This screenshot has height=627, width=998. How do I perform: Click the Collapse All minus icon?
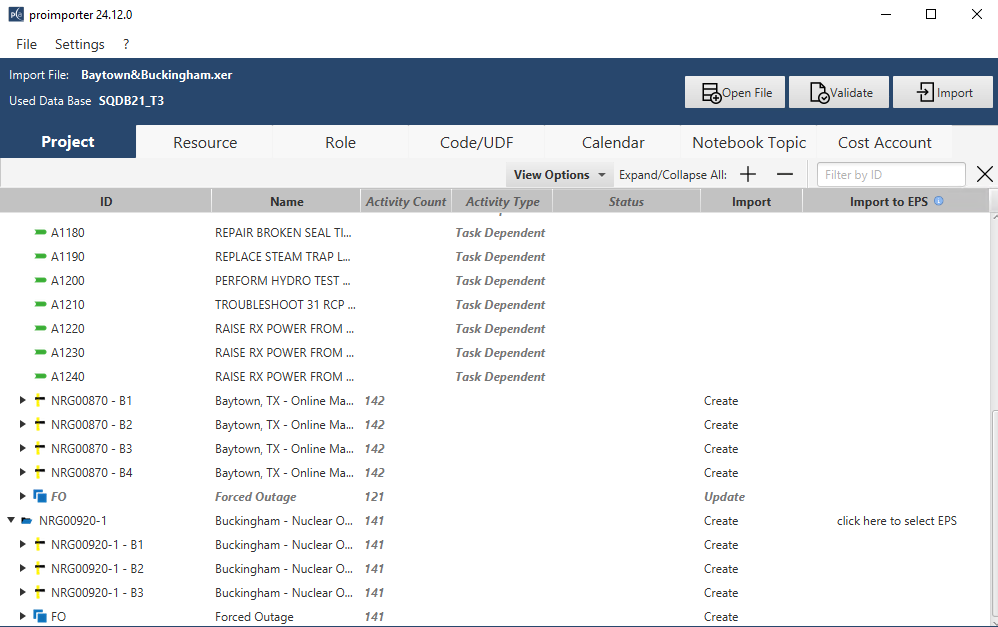tap(784, 175)
